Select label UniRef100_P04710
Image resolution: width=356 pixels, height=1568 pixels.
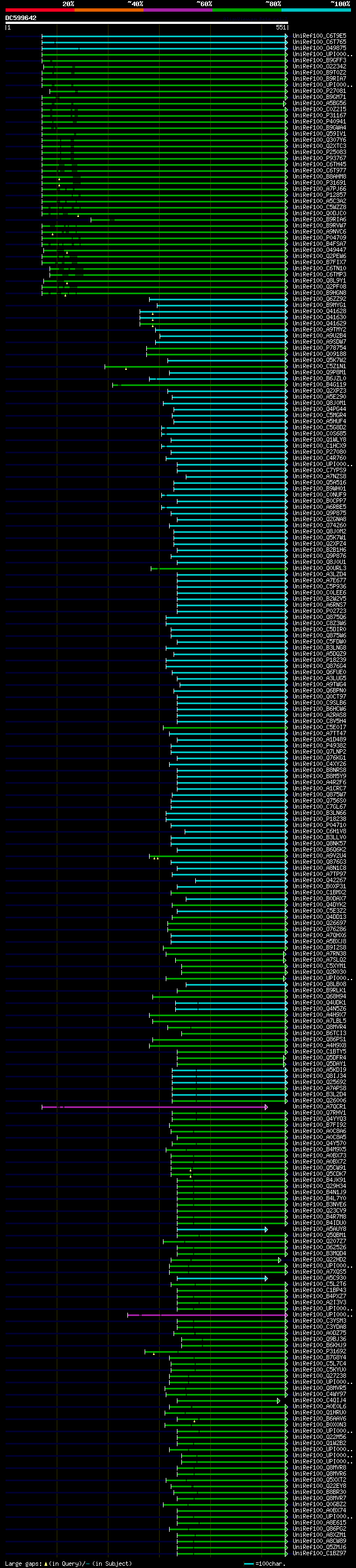point(319,825)
